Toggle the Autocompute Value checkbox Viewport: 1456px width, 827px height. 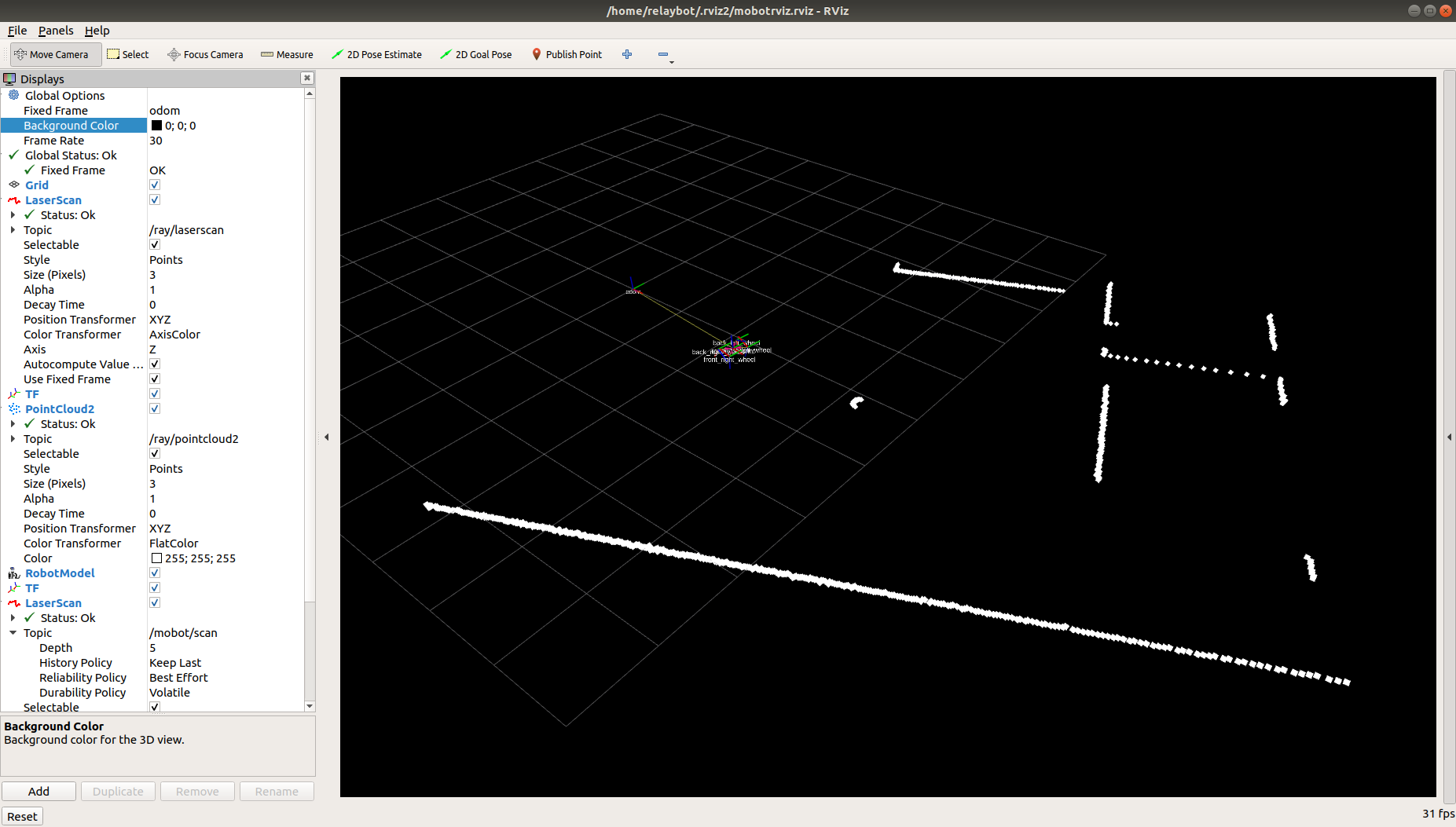155,364
